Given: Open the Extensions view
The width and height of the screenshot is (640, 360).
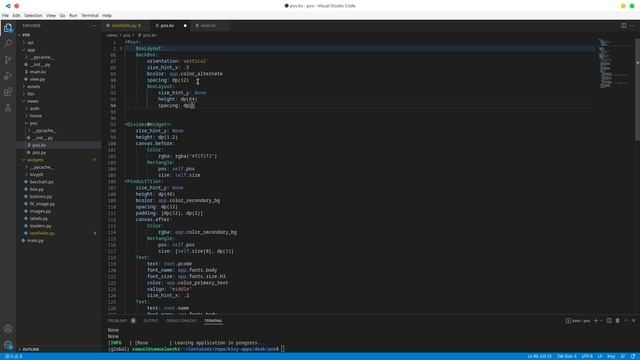Looking at the screenshot, I should click(8, 92).
